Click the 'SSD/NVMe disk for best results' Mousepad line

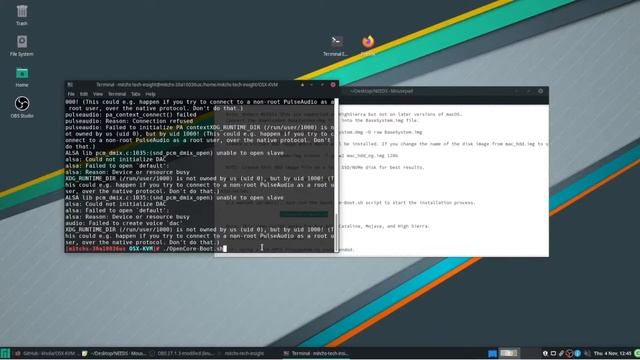click(x=383, y=167)
